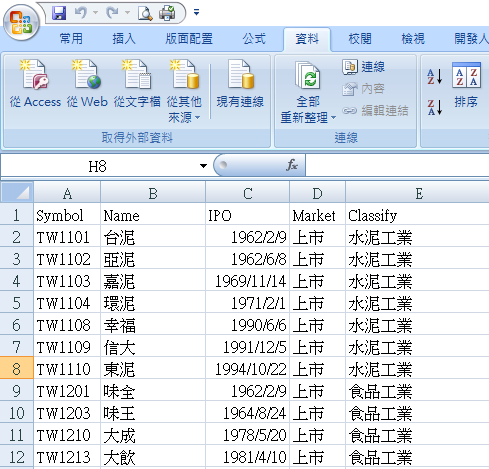Click the fx insert function button

(292, 165)
